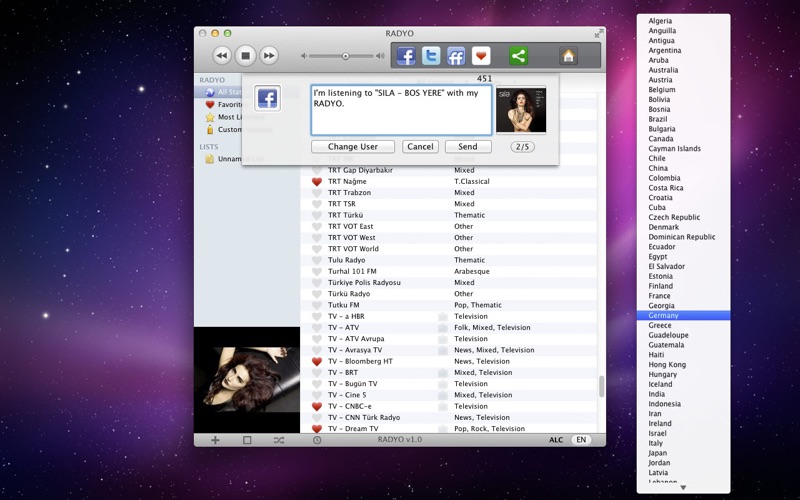Viewport: 800px width, 500px height.
Task: Skip to the previous station with rewind button
Action: click(222, 56)
